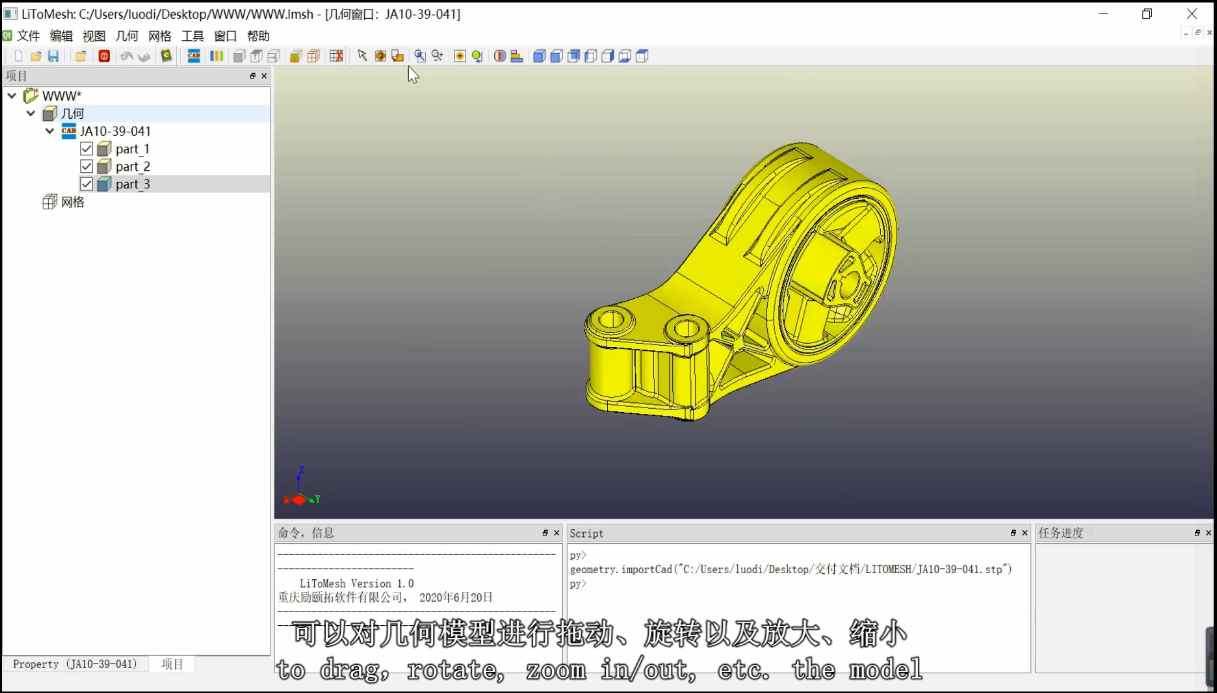This screenshot has height=693, width=1217.
Task: Collapse the JA10-39-041 CAD node
Action: pyautogui.click(x=49, y=131)
